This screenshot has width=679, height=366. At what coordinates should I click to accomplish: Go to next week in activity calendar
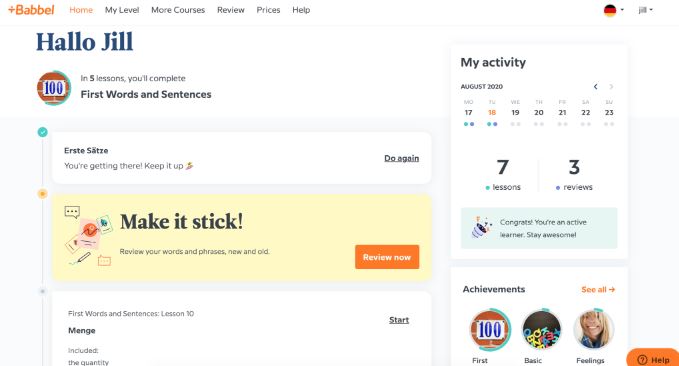(x=611, y=87)
